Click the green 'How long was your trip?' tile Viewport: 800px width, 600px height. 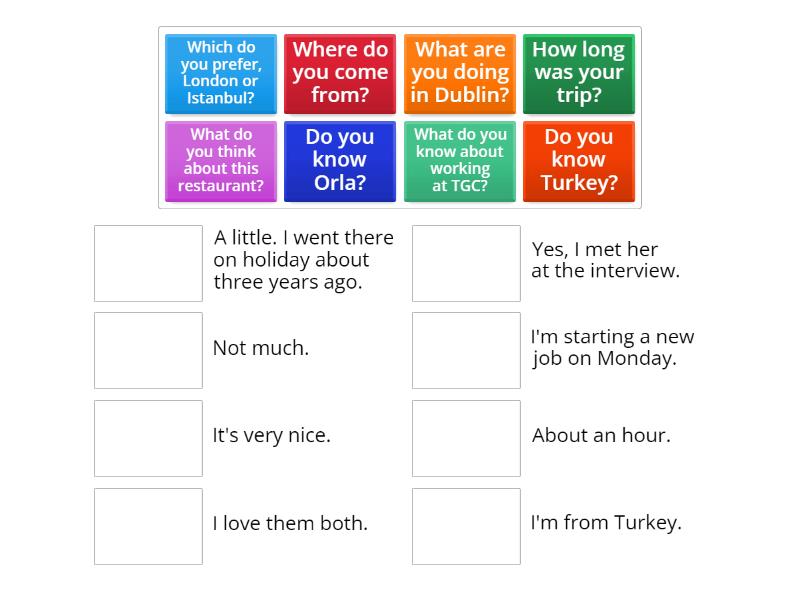(x=579, y=74)
